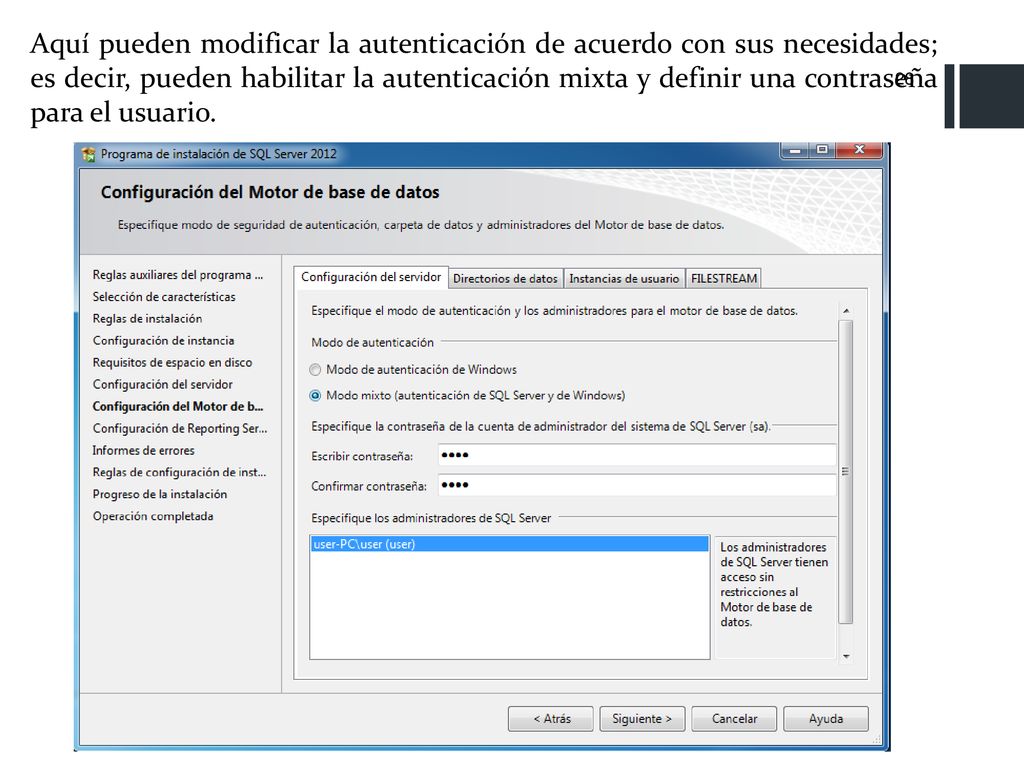Maximize the SQL Server setup window

822,150
